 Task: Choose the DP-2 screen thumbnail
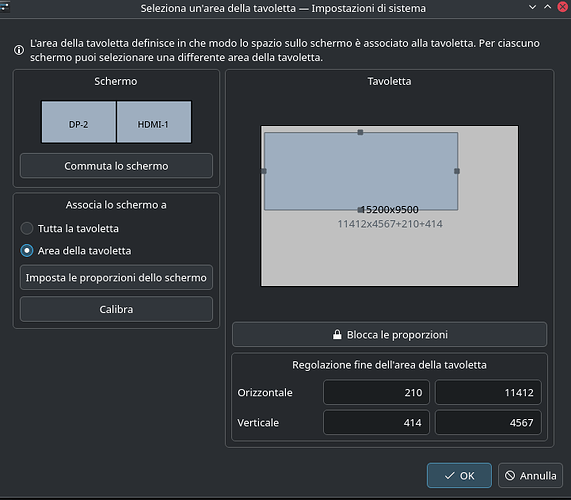[x=79, y=122]
